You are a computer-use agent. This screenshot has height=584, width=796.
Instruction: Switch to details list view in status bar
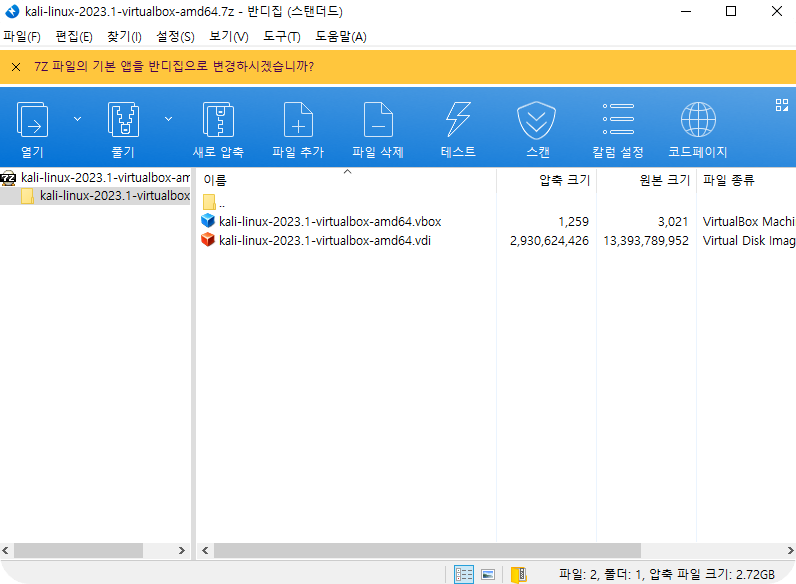pyautogui.click(x=463, y=574)
